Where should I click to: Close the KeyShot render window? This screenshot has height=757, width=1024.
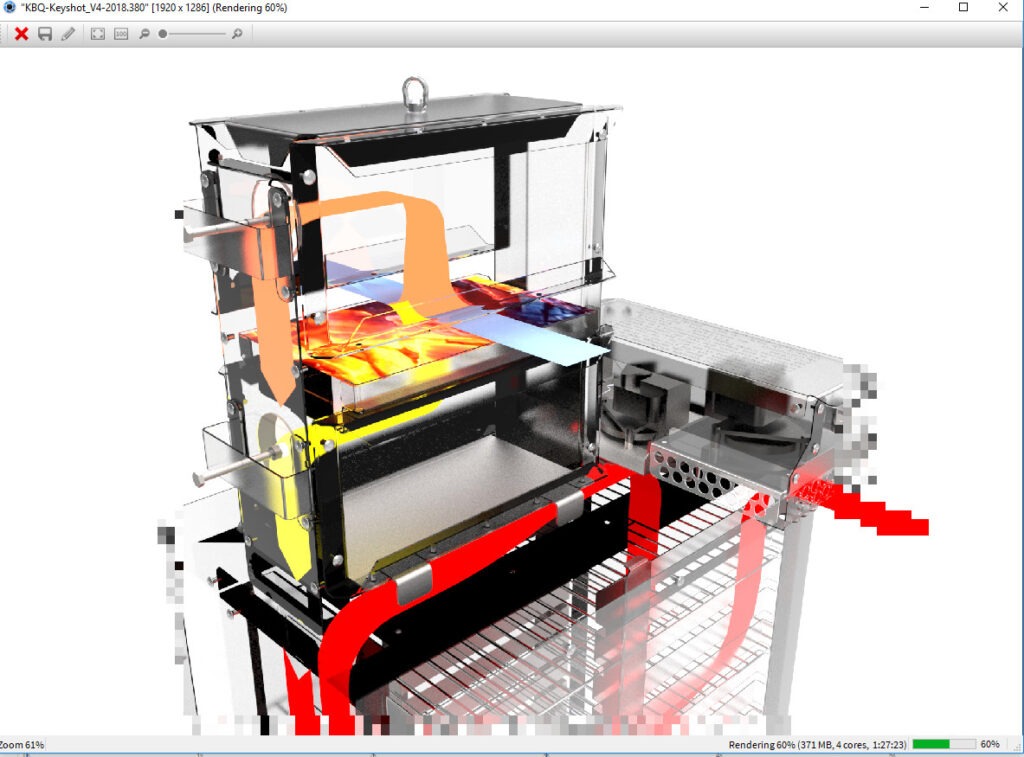1003,7
